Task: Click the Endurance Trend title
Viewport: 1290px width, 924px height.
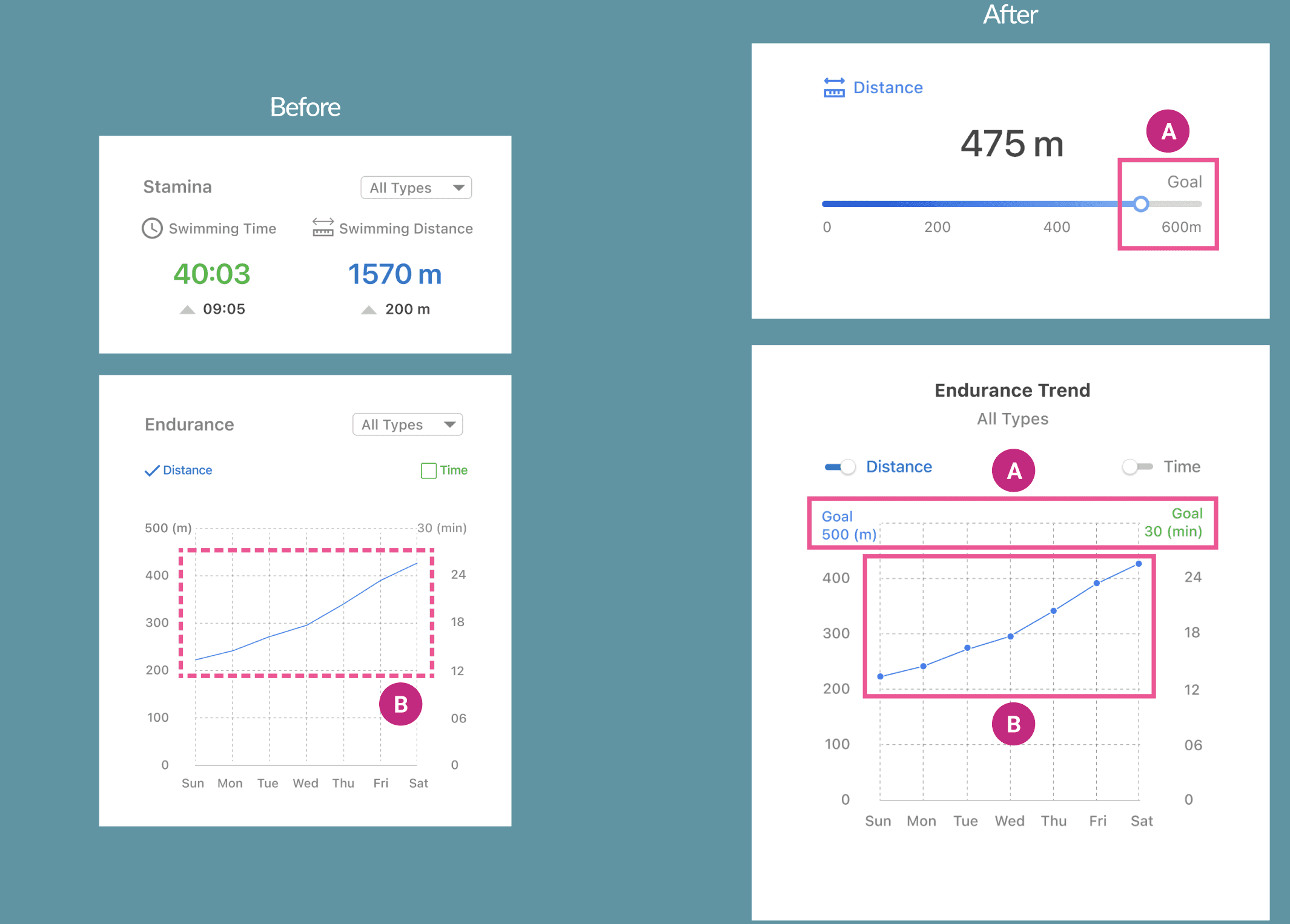Action: click(x=1012, y=391)
